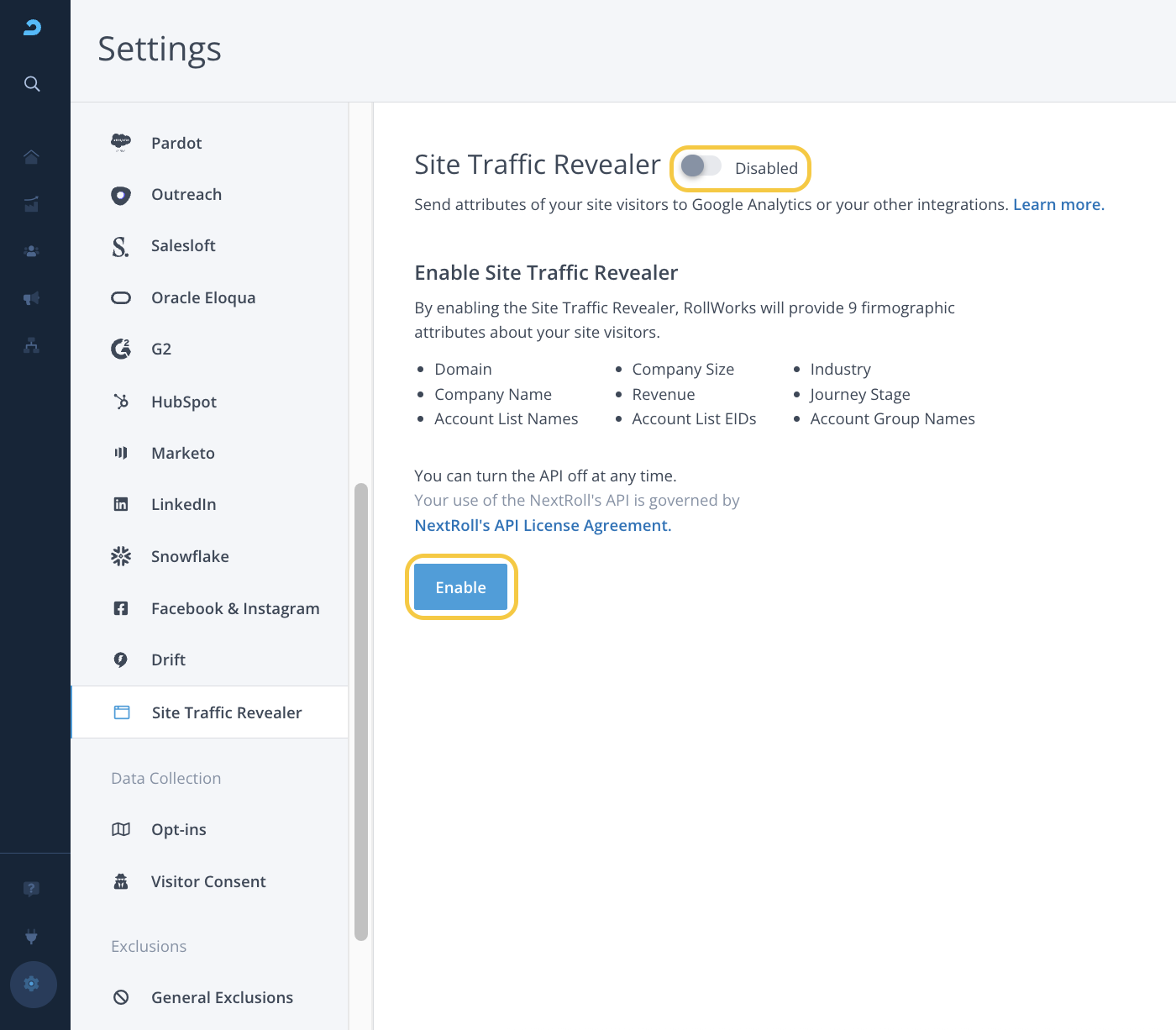This screenshot has width=1176, height=1030.
Task: Open the plug integrations icon
Action: click(32, 937)
